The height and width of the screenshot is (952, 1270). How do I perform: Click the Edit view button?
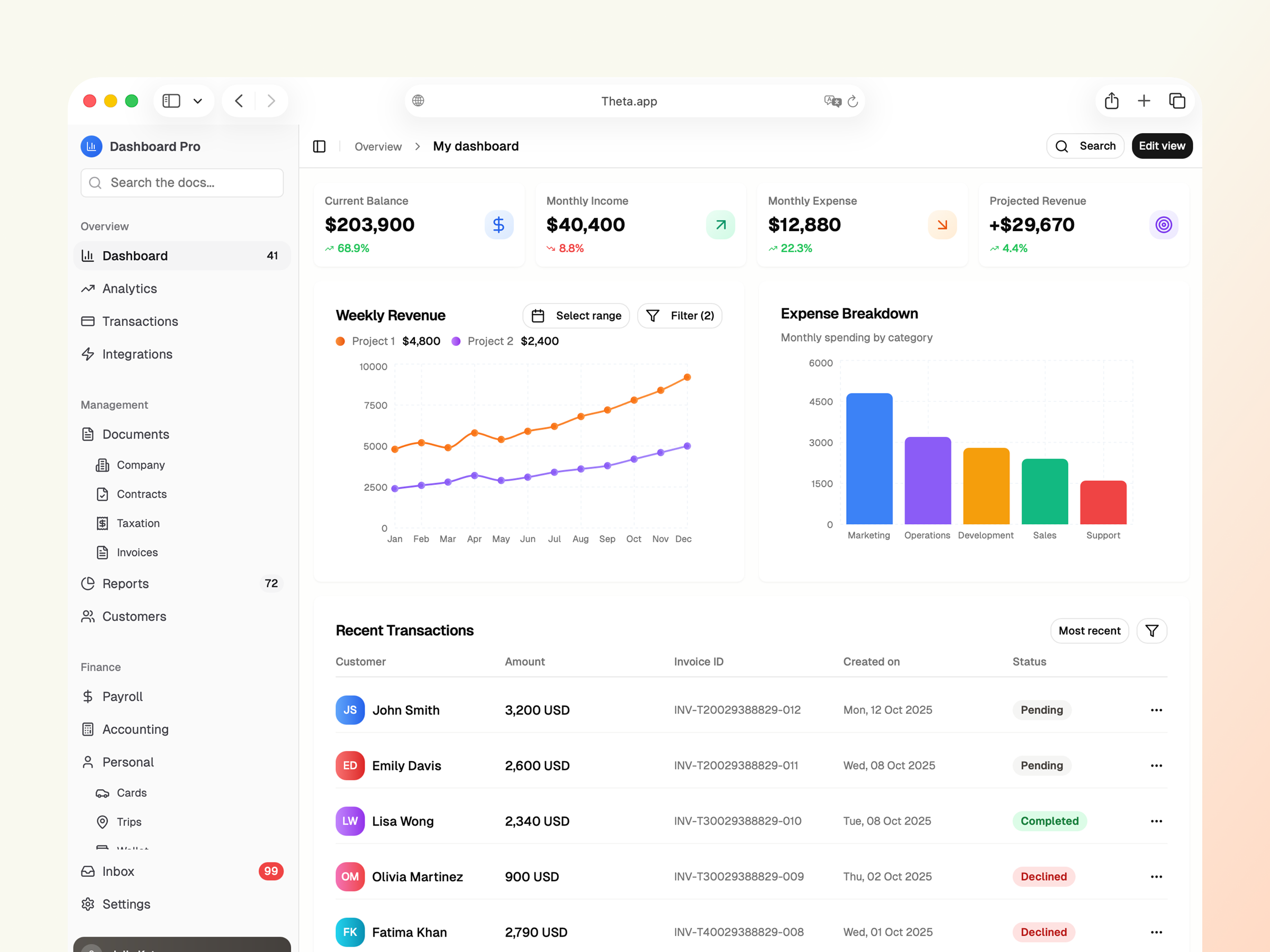pyautogui.click(x=1161, y=146)
